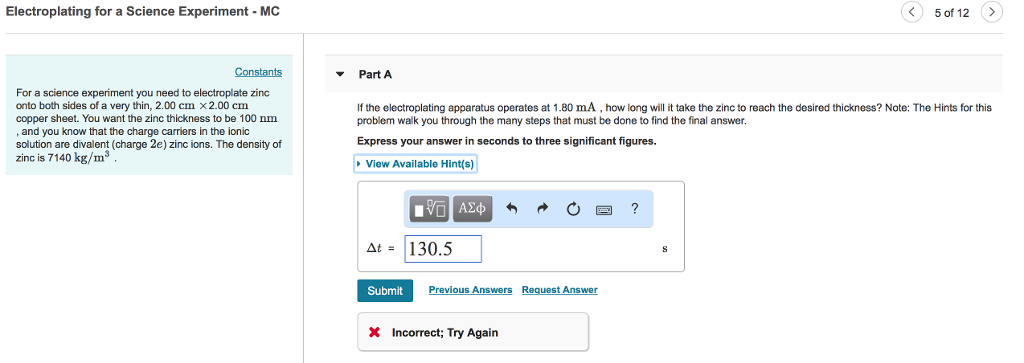Click the problem title heading
The width and height of the screenshot is (1024, 363).
point(143,12)
